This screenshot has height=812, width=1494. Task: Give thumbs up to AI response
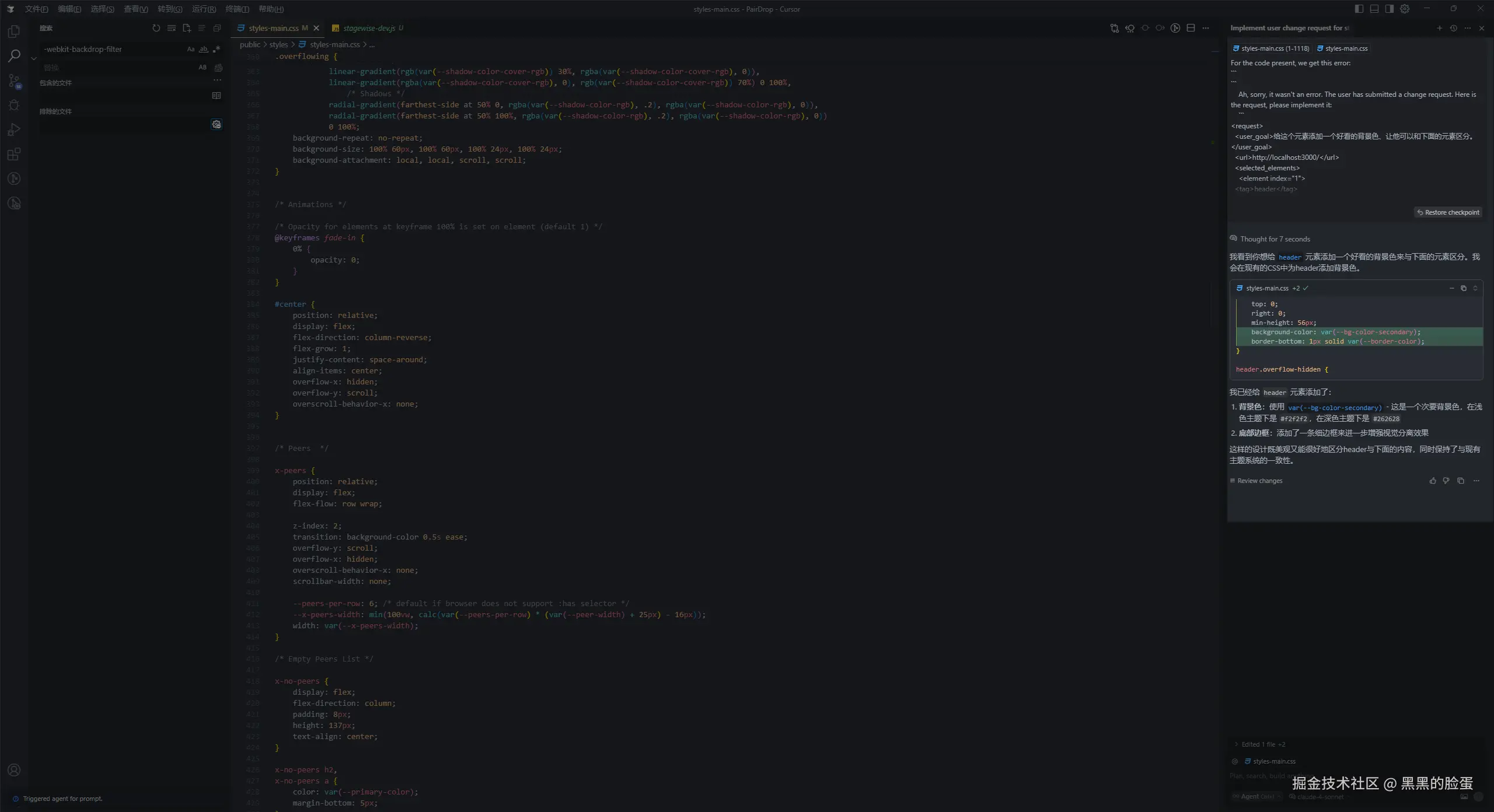1433,481
